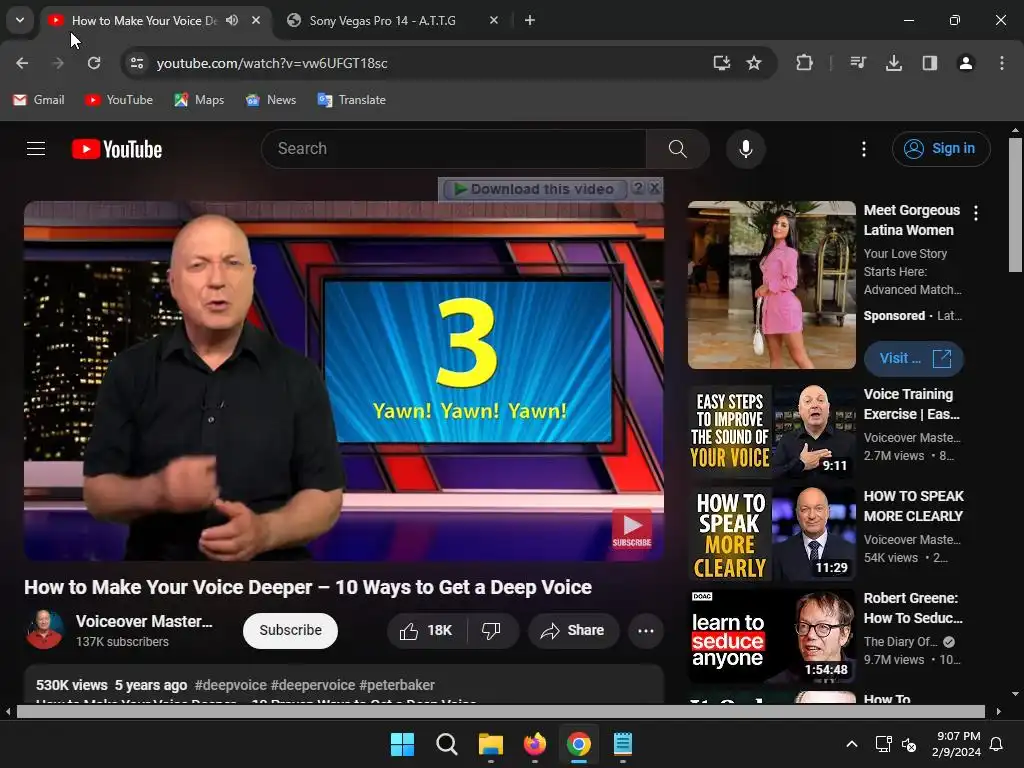Click the #deepvoice hashtag

(231, 685)
